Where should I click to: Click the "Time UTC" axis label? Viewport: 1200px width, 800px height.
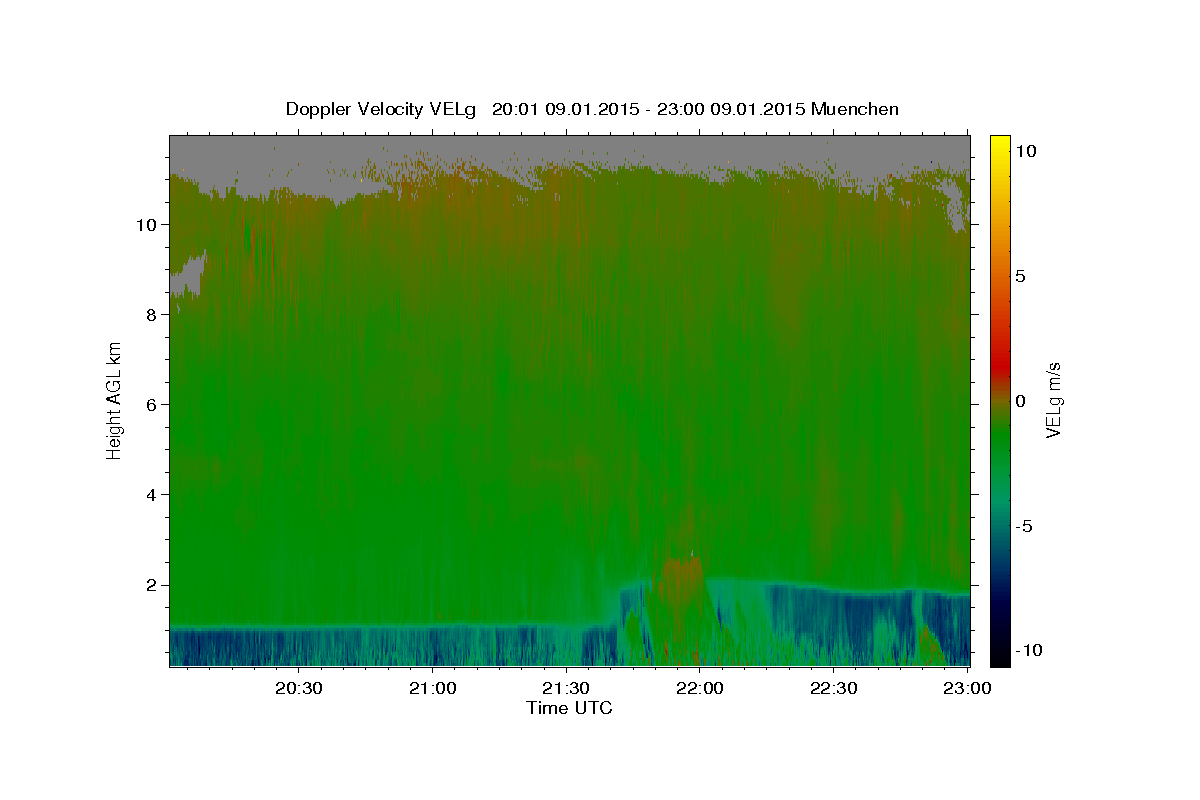pos(569,708)
